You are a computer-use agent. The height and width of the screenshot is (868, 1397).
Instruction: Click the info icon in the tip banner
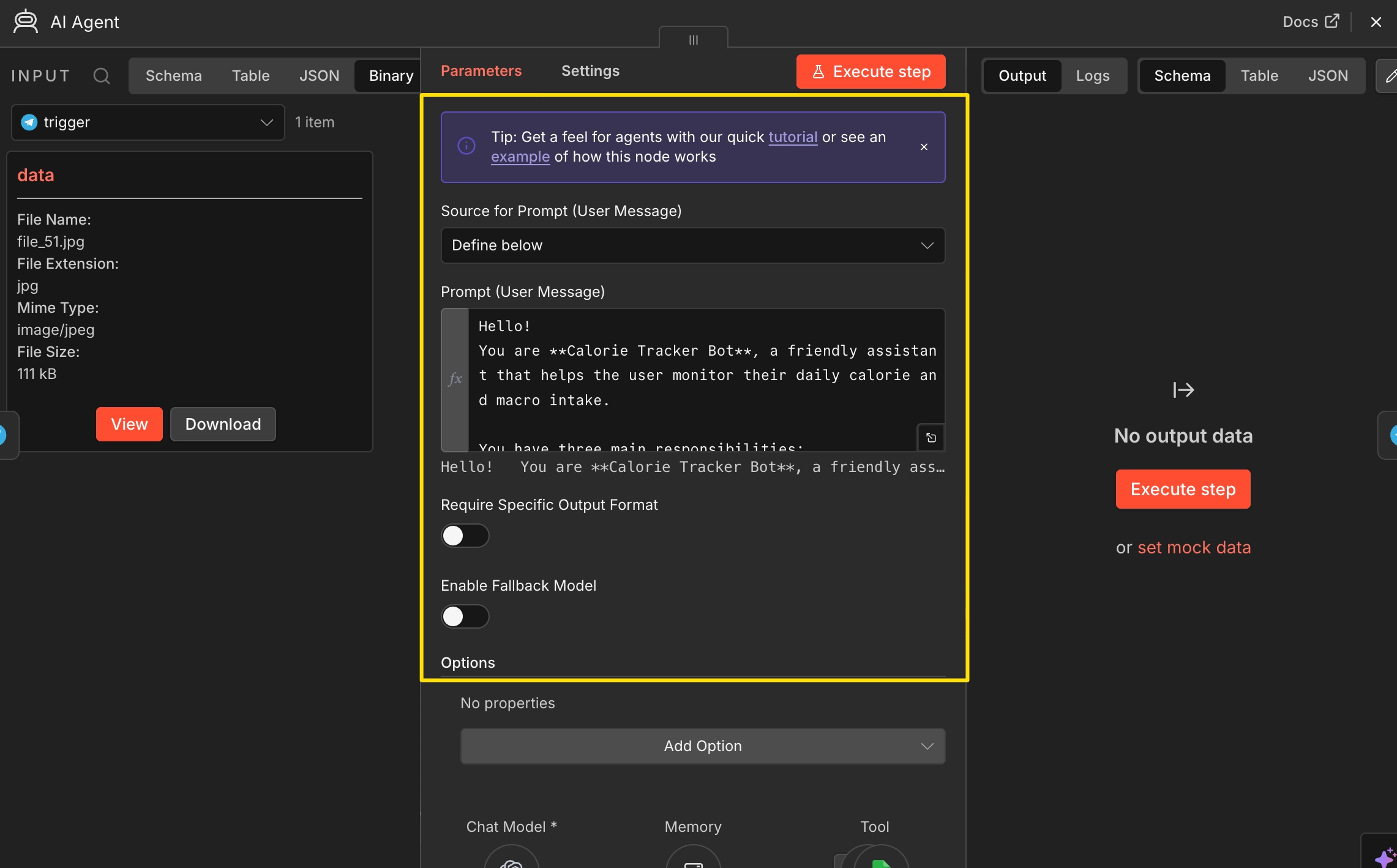tap(466, 146)
